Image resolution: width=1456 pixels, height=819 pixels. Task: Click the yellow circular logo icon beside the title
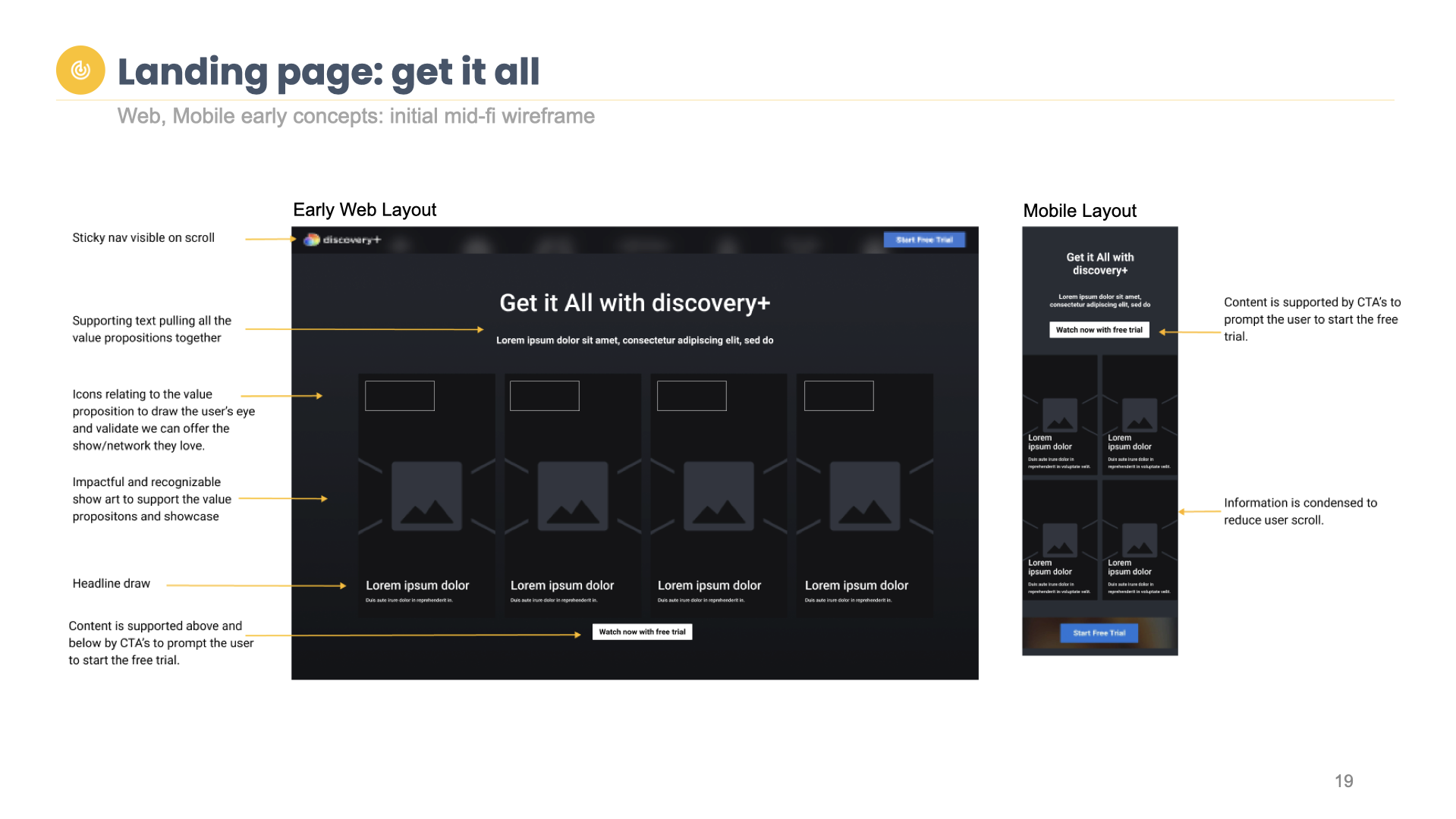pyautogui.click(x=80, y=71)
